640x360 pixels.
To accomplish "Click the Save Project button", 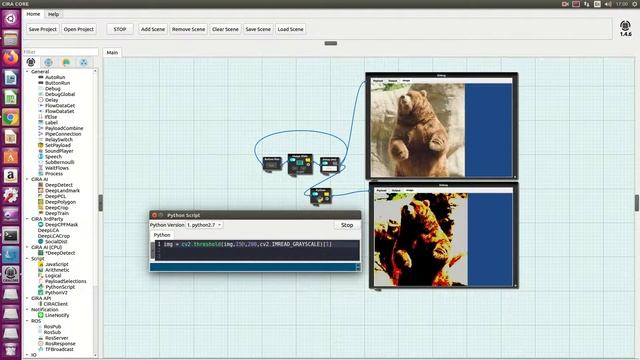I will tap(42, 29).
